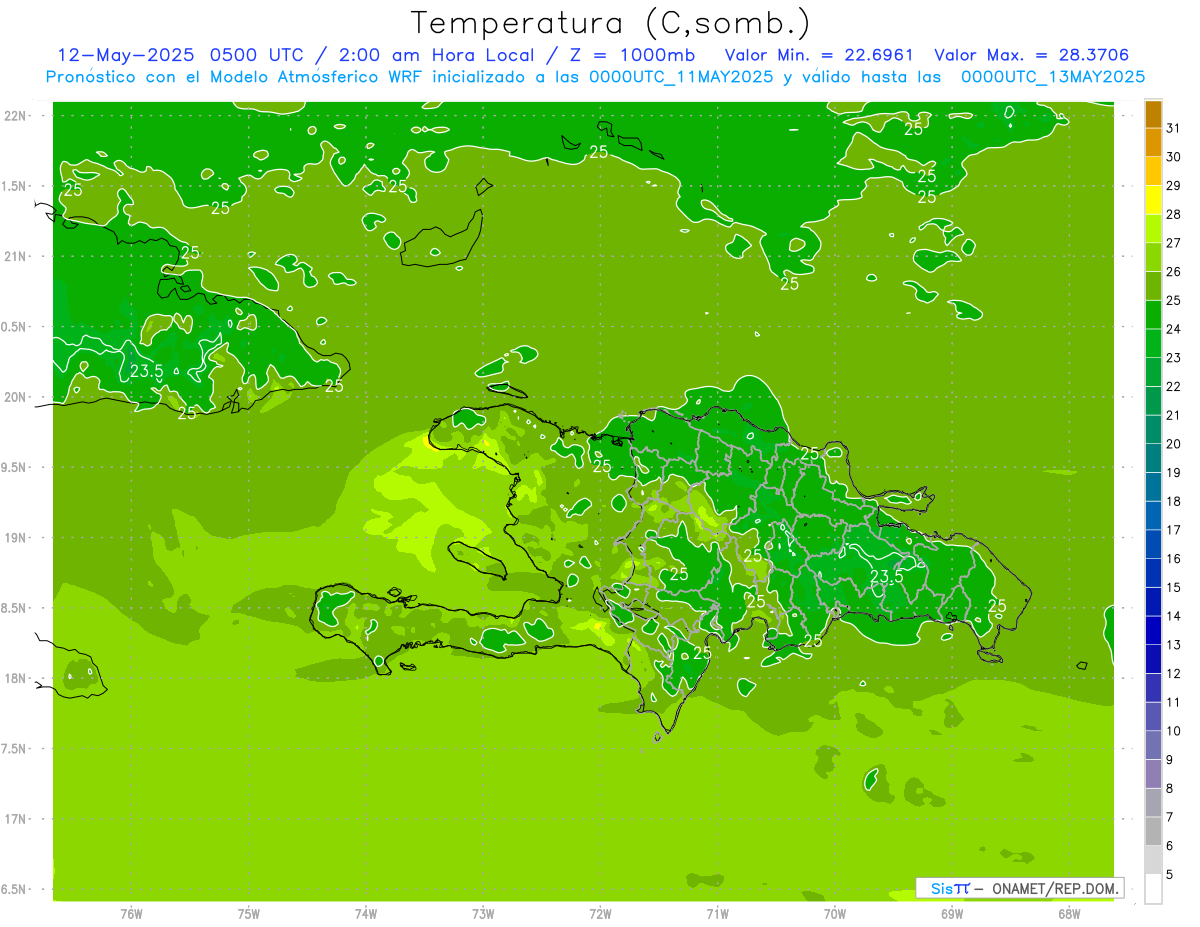Image resolution: width=1200 pixels, height=927 pixels.
Task: Select the "2:00 am Hora Local" text
Action: (434, 55)
